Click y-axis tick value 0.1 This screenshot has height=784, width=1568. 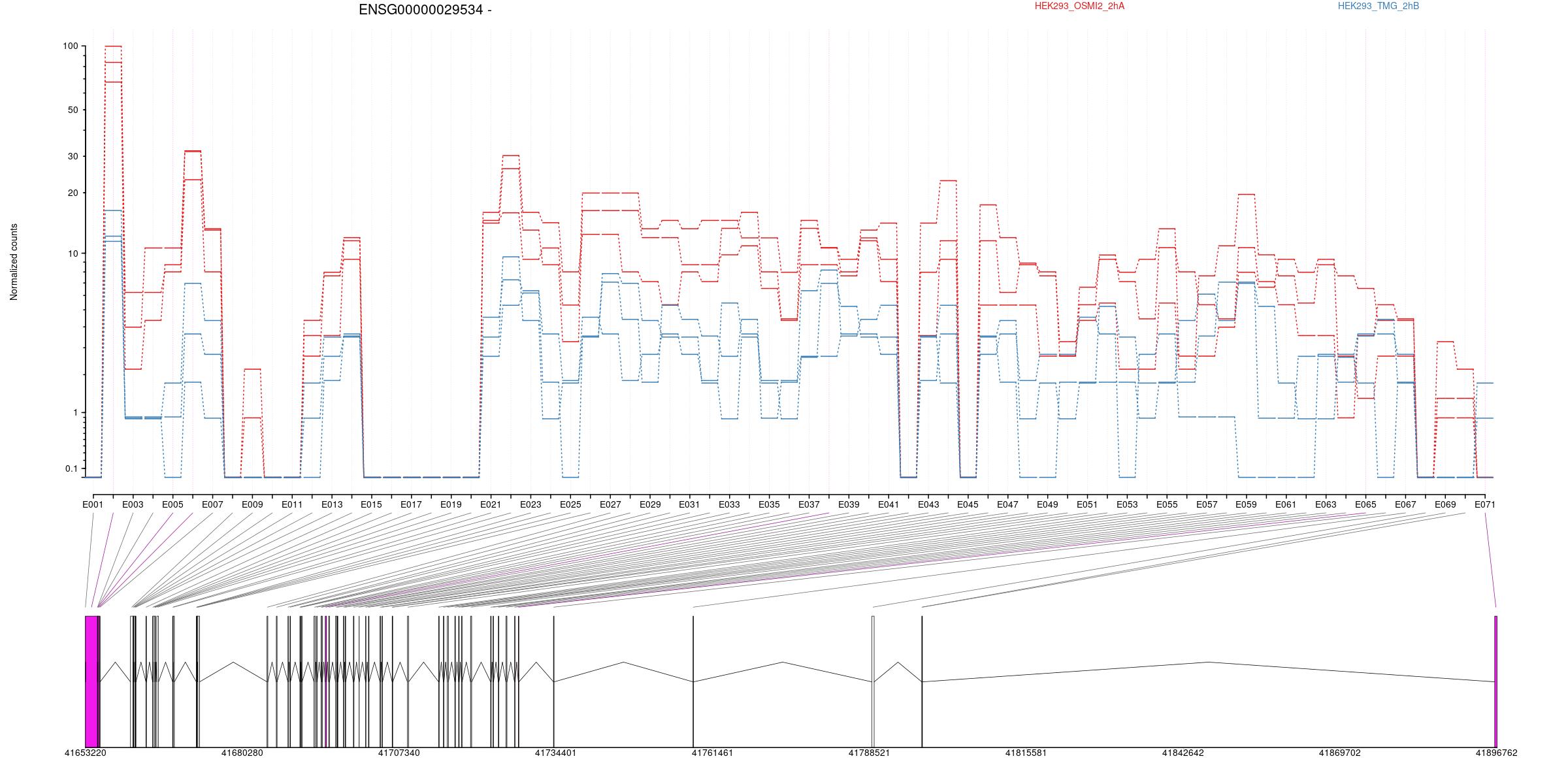(x=71, y=468)
